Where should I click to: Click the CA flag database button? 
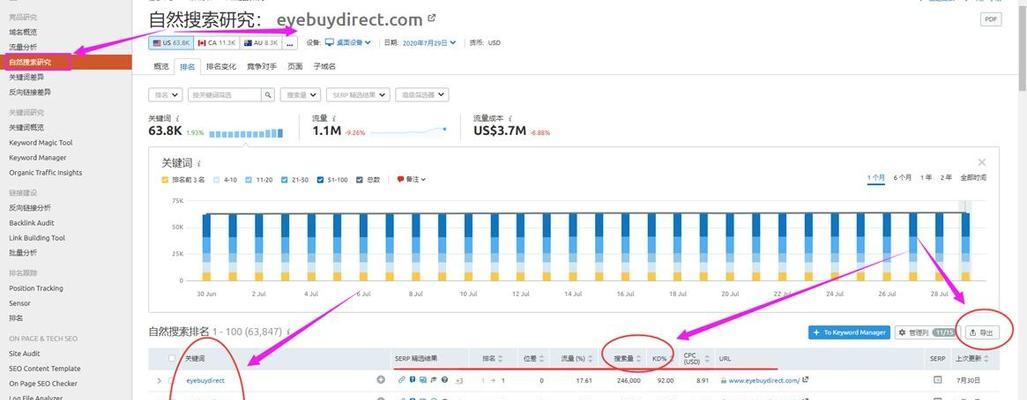pyautogui.click(x=216, y=43)
